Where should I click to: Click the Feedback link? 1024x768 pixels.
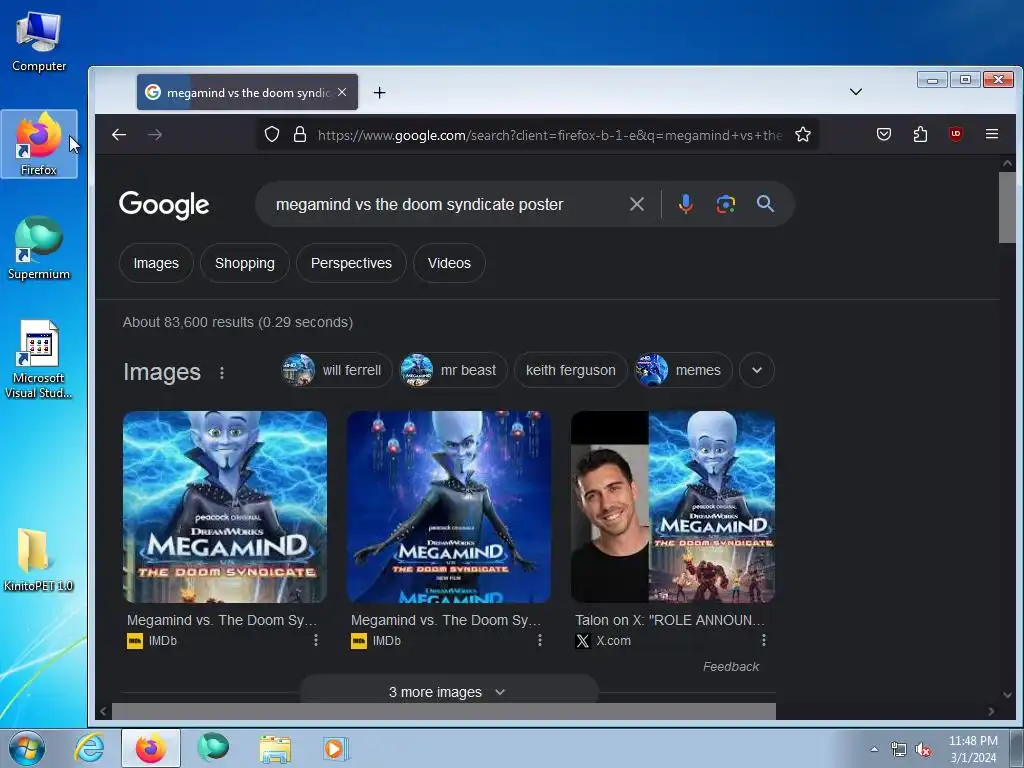731,667
